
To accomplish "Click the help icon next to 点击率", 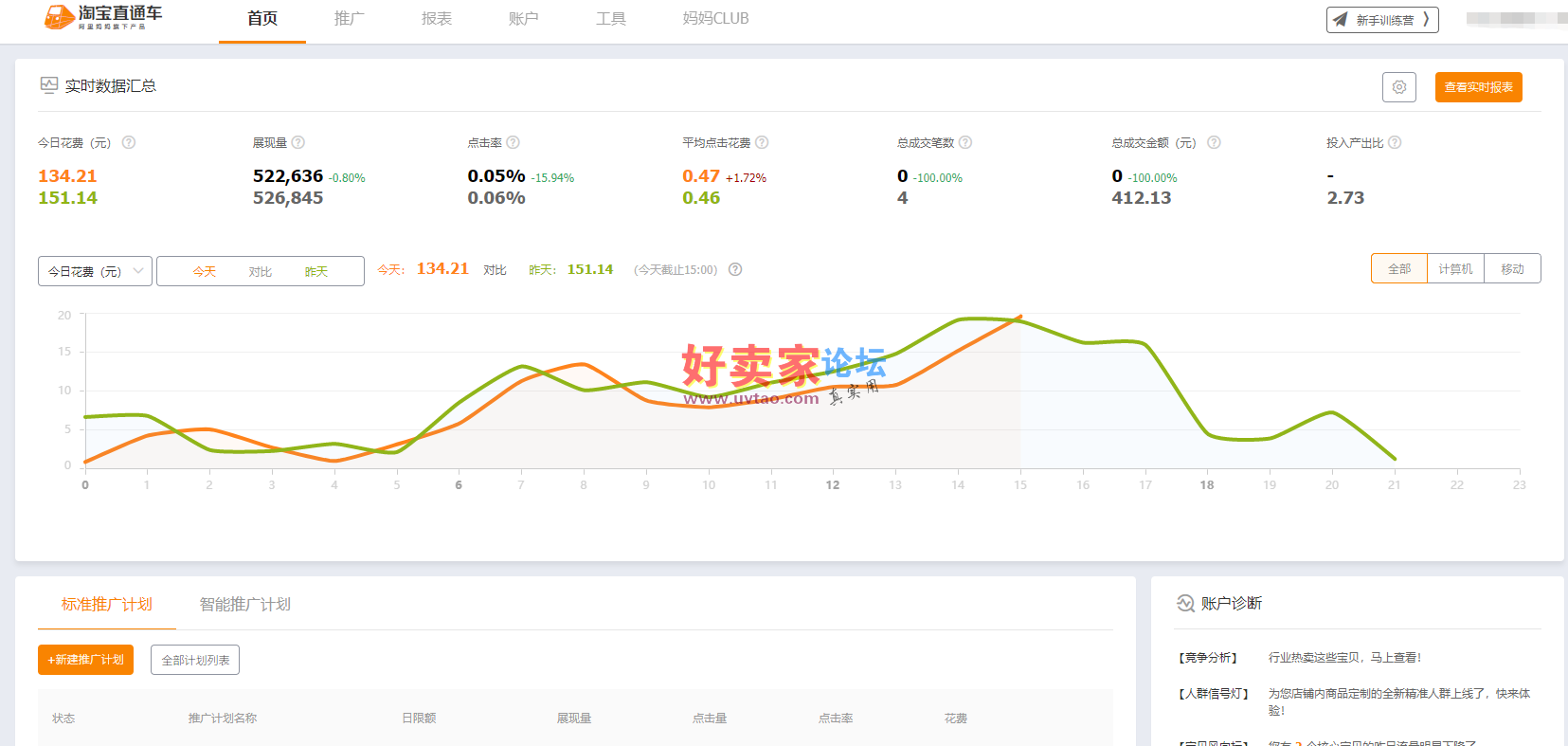I will click(x=513, y=142).
